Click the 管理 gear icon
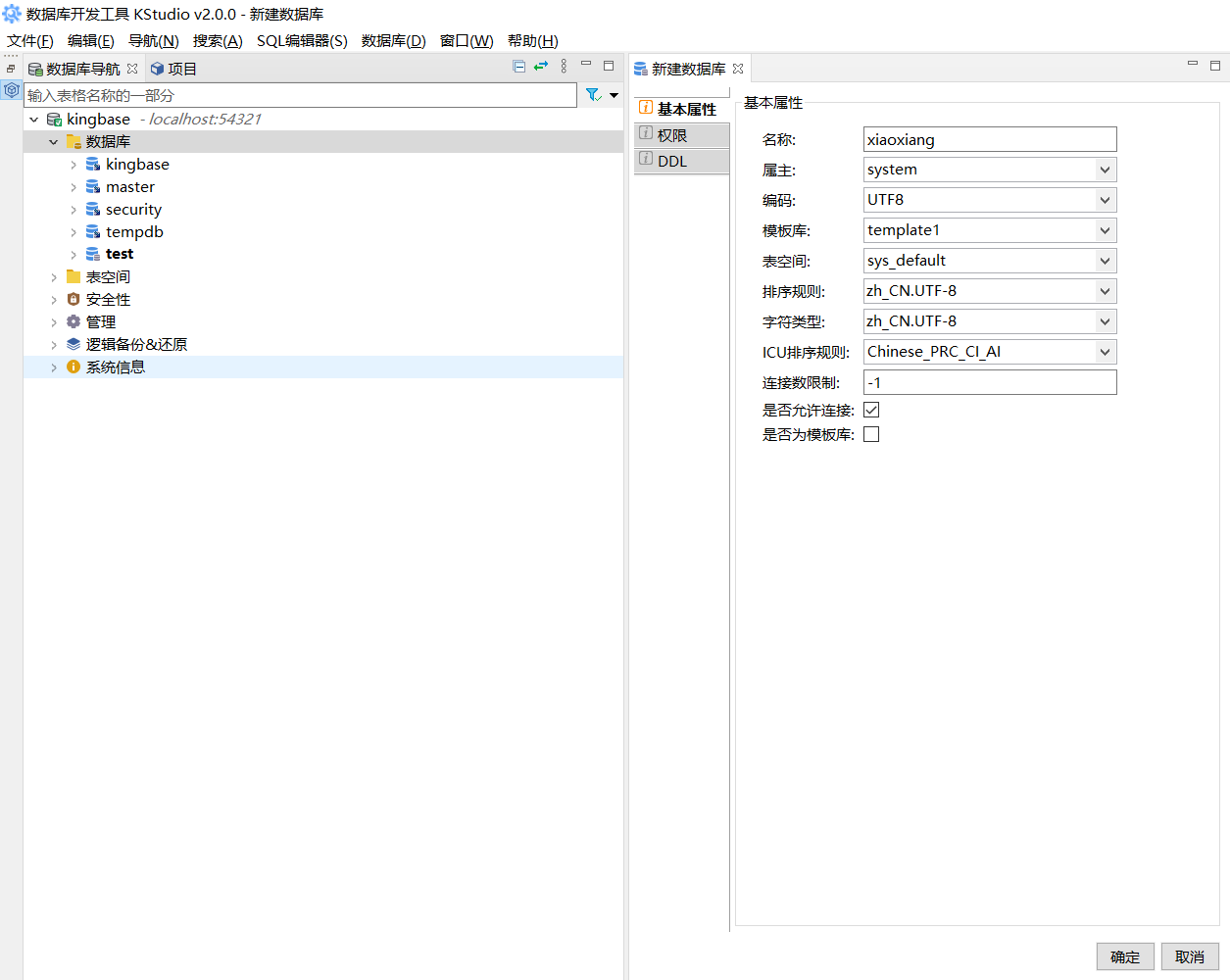Screen dimensions: 1230x980 pyautogui.click(x=74, y=322)
